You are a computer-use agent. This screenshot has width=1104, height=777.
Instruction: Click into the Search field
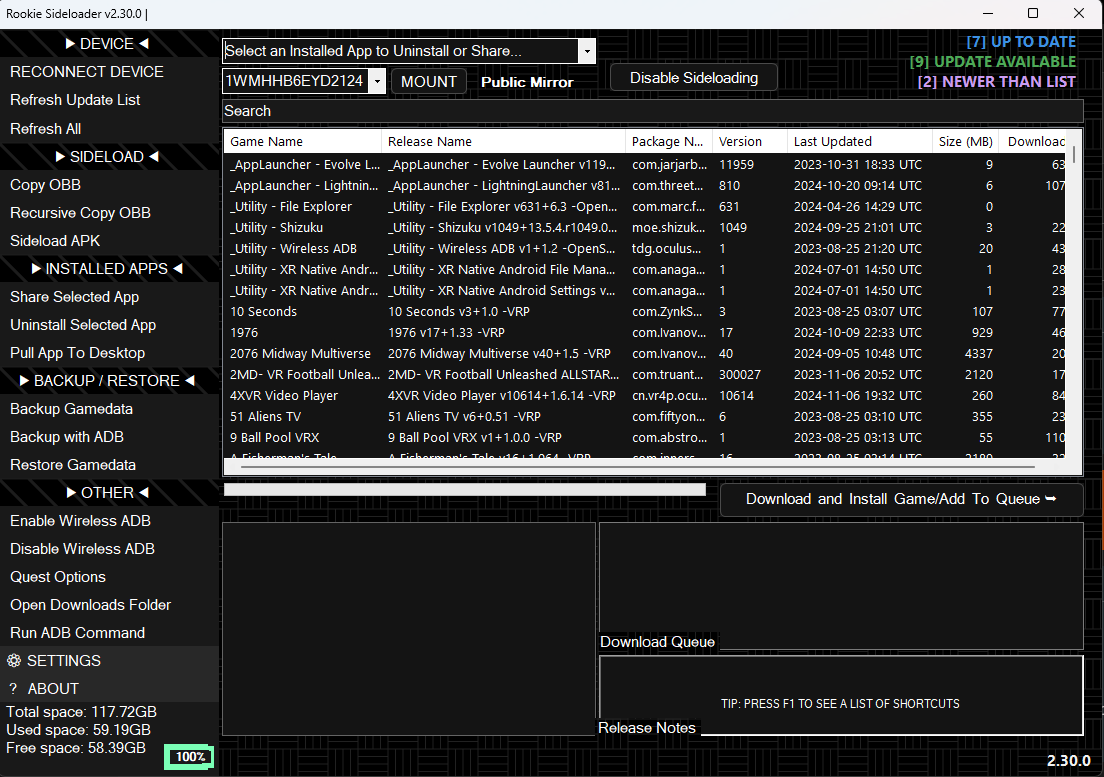652,111
